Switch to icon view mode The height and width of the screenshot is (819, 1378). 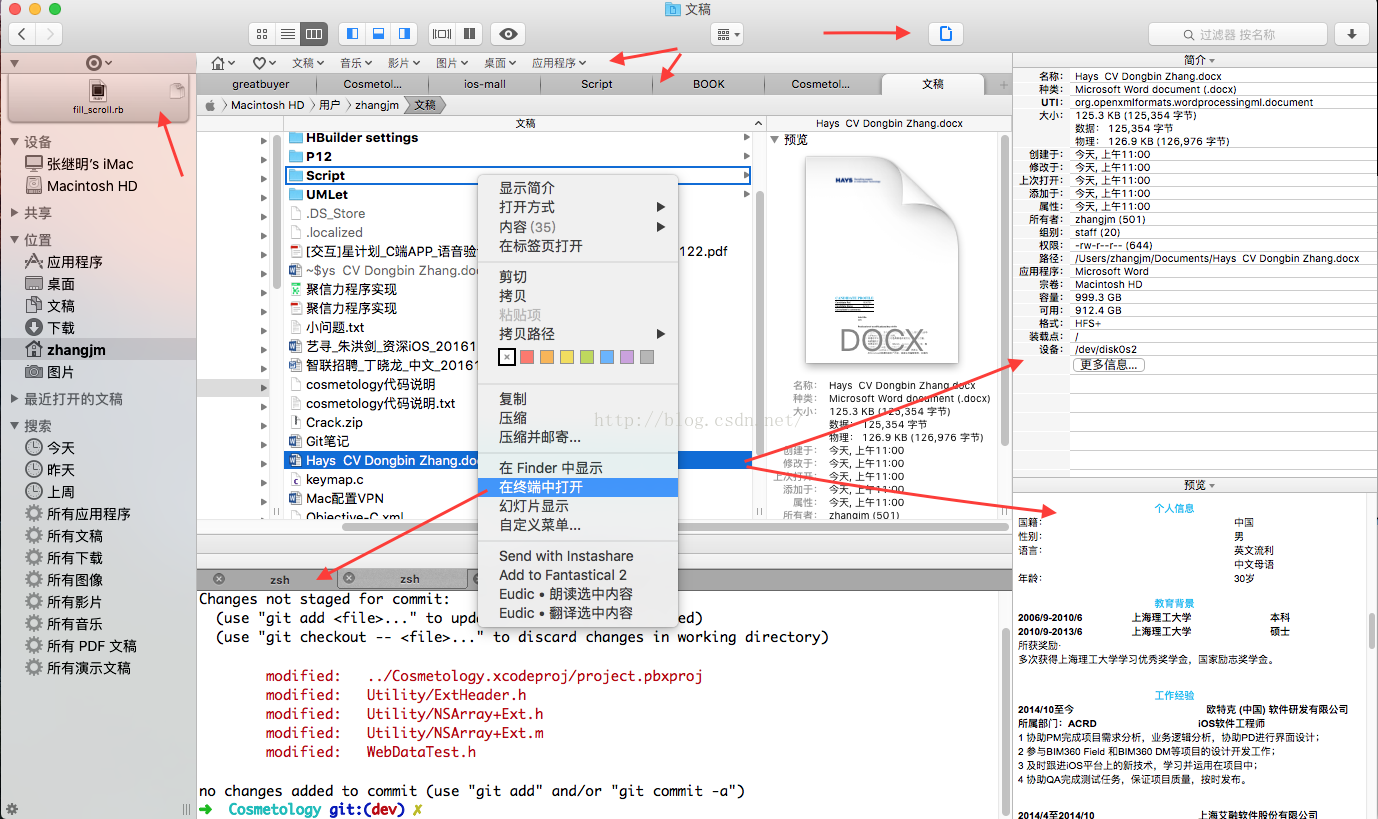coord(262,34)
